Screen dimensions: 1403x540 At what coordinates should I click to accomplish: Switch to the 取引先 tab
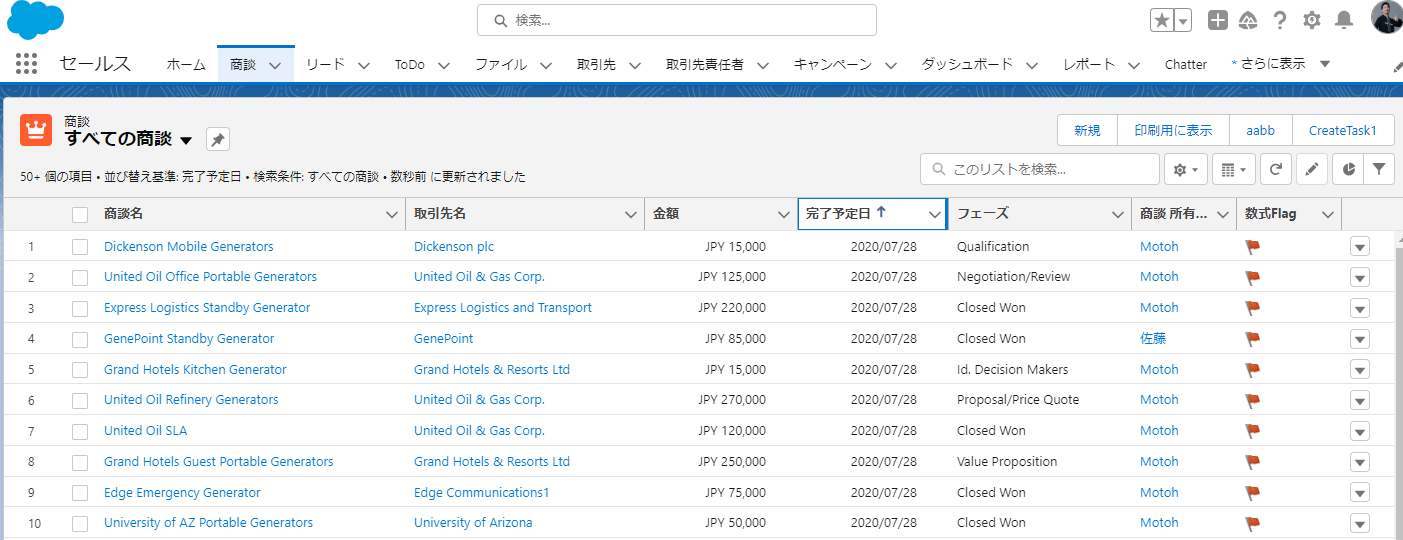tap(596, 64)
